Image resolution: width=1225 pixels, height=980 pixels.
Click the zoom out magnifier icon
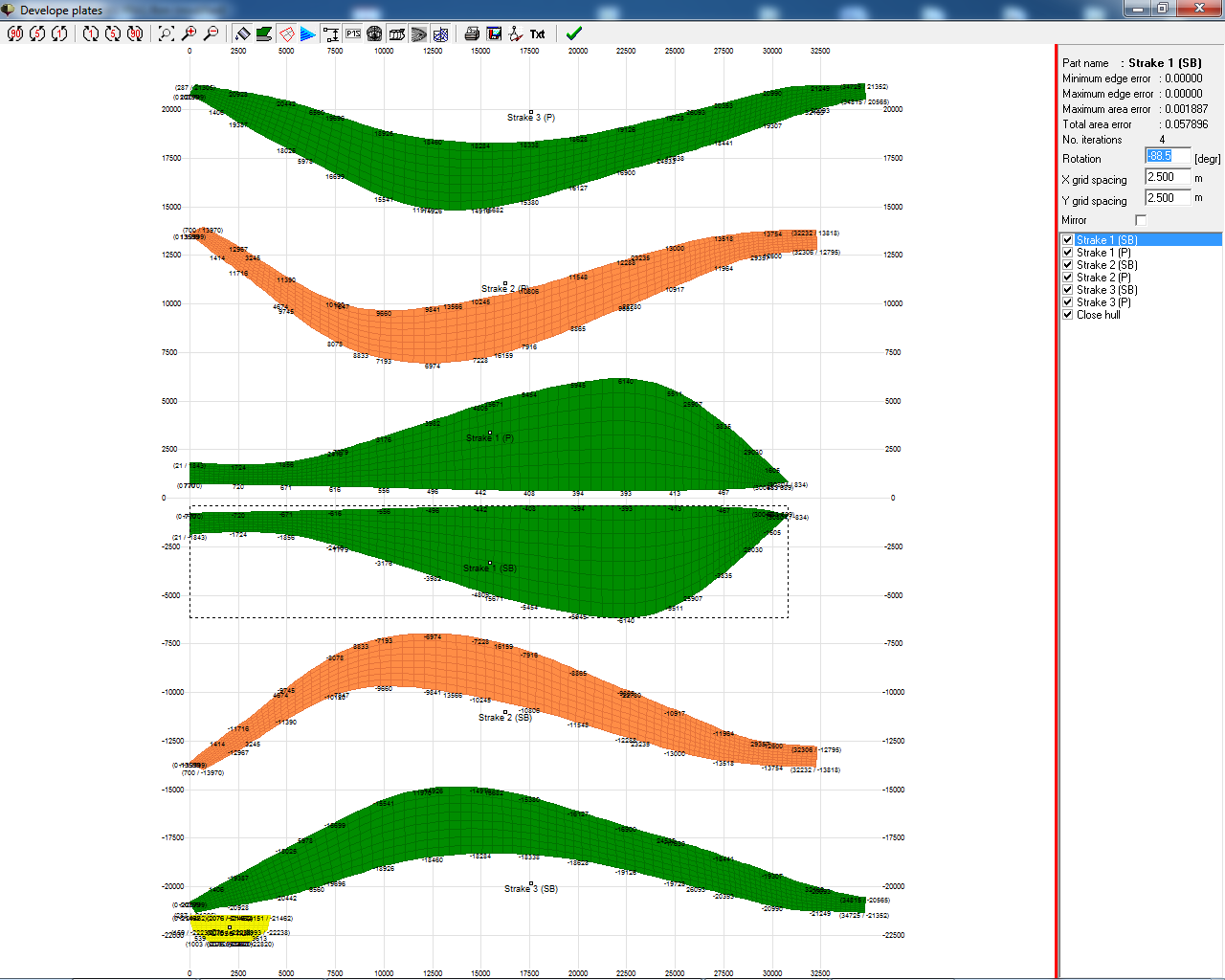212,33
